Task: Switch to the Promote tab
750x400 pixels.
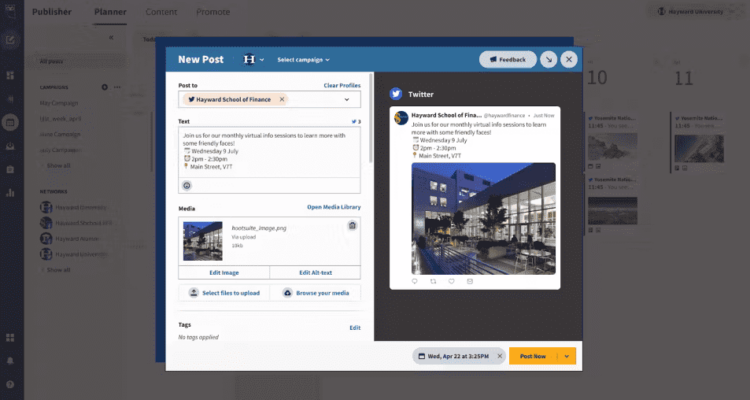Action: click(x=213, y=11)
